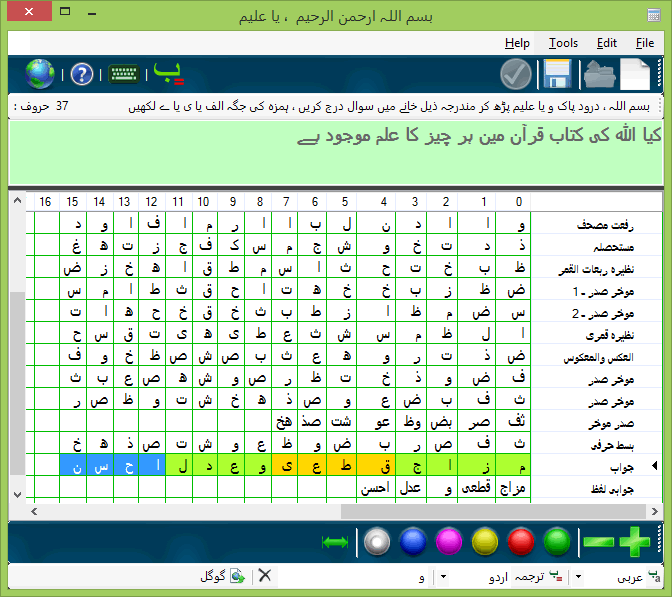
Task: Select the نظیرہ قمری row label
Action: click(x=609, y=336)
